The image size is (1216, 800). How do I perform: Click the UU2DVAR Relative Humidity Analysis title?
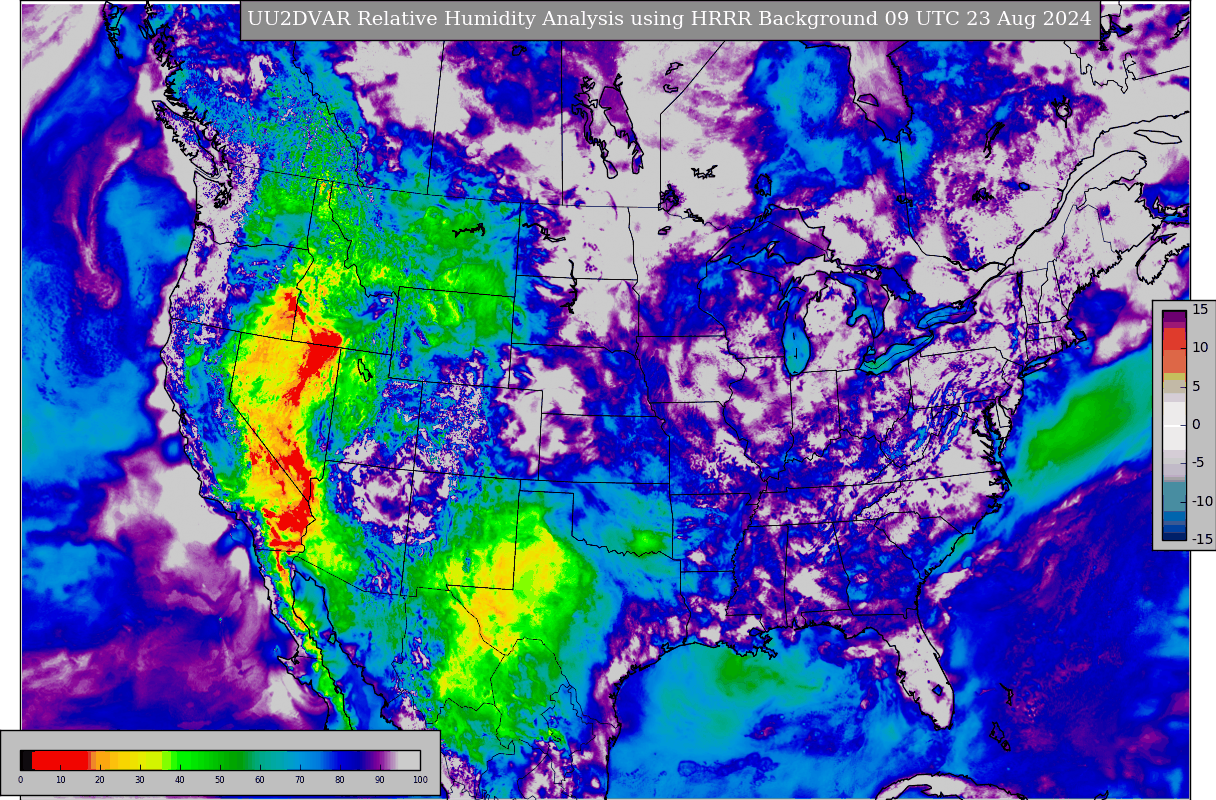[x=669, y=19]
